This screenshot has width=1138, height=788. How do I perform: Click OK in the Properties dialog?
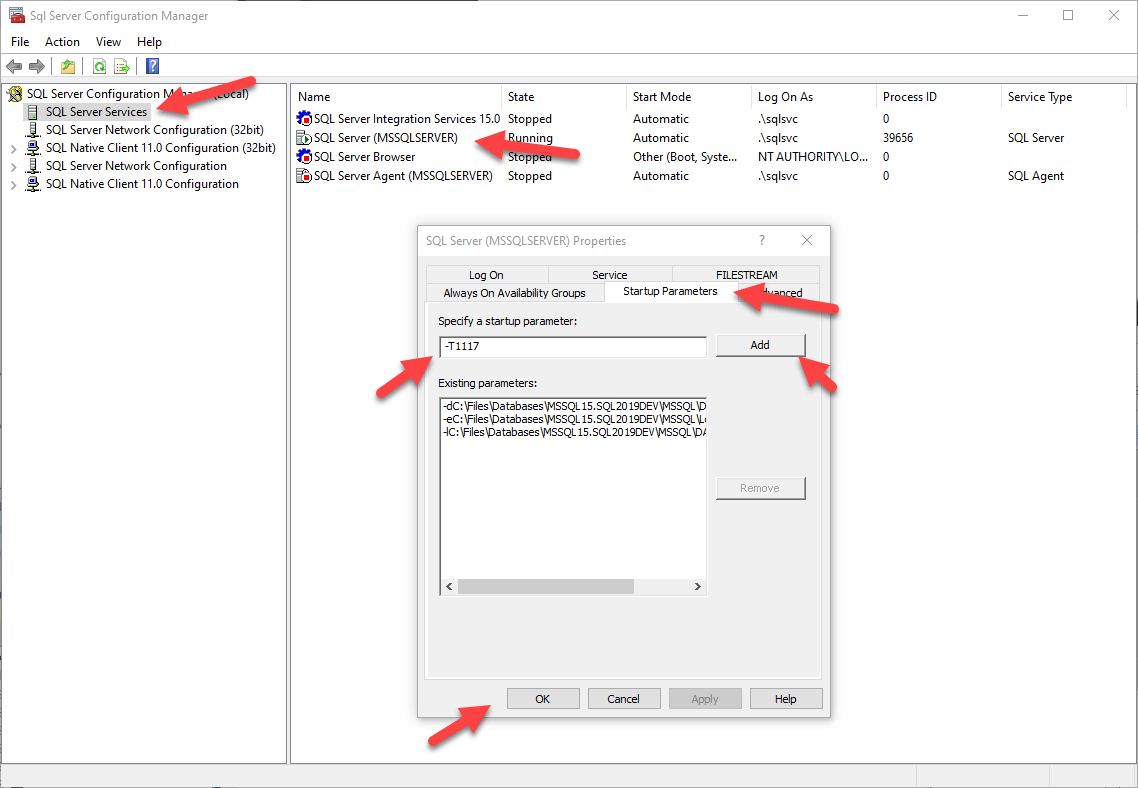pyautogui.click(x=543, y=699)
